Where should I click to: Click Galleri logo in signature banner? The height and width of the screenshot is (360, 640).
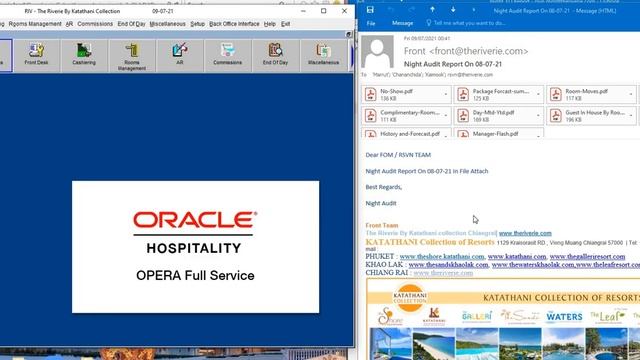[x=477, y=316]
